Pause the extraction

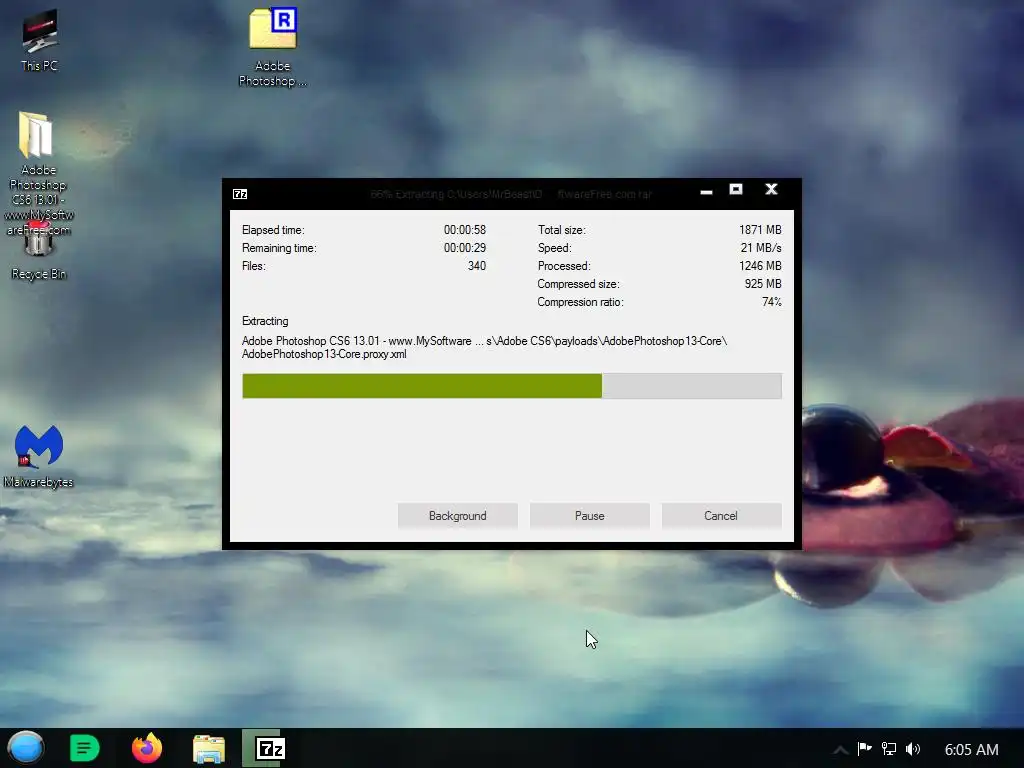[590, 516]
